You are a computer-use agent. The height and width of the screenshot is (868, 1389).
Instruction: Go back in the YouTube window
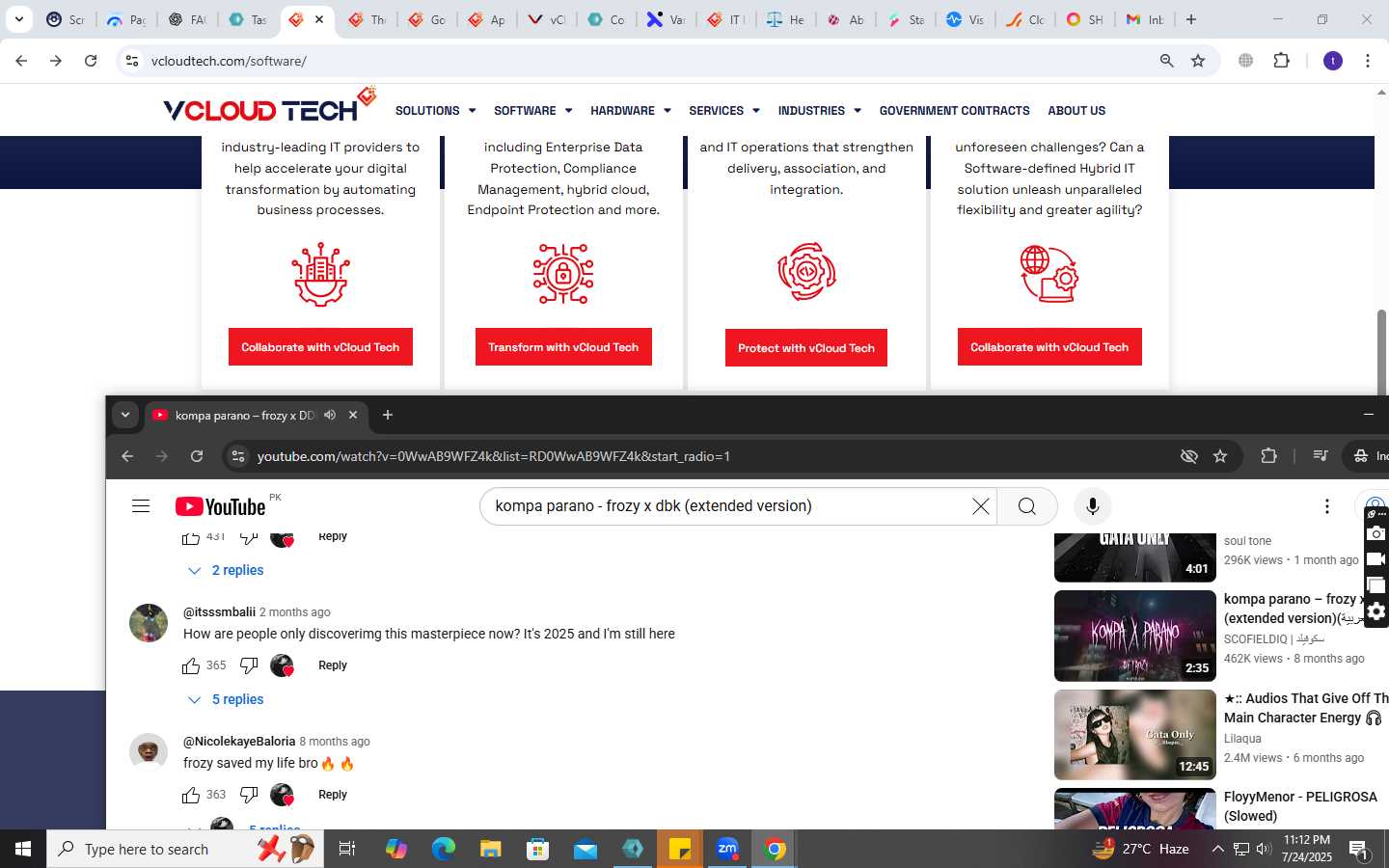coord(127,456)
